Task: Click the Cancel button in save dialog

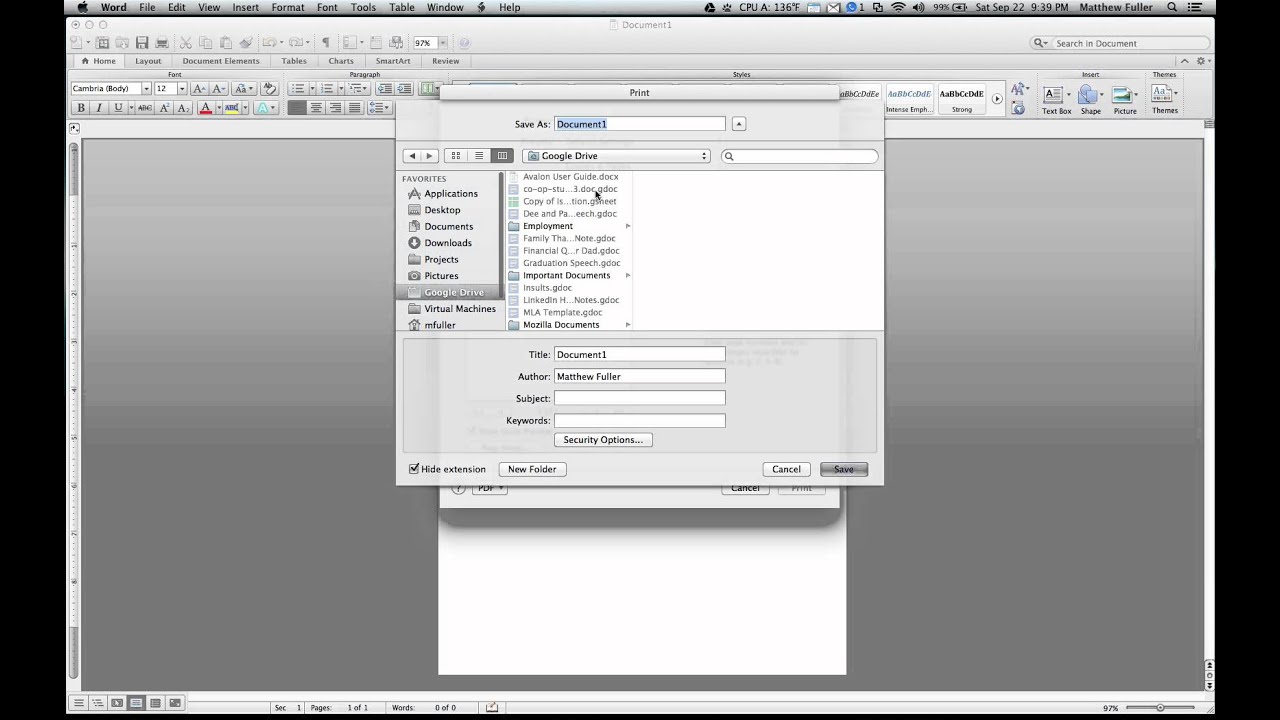Action: (x=786, y=469)
